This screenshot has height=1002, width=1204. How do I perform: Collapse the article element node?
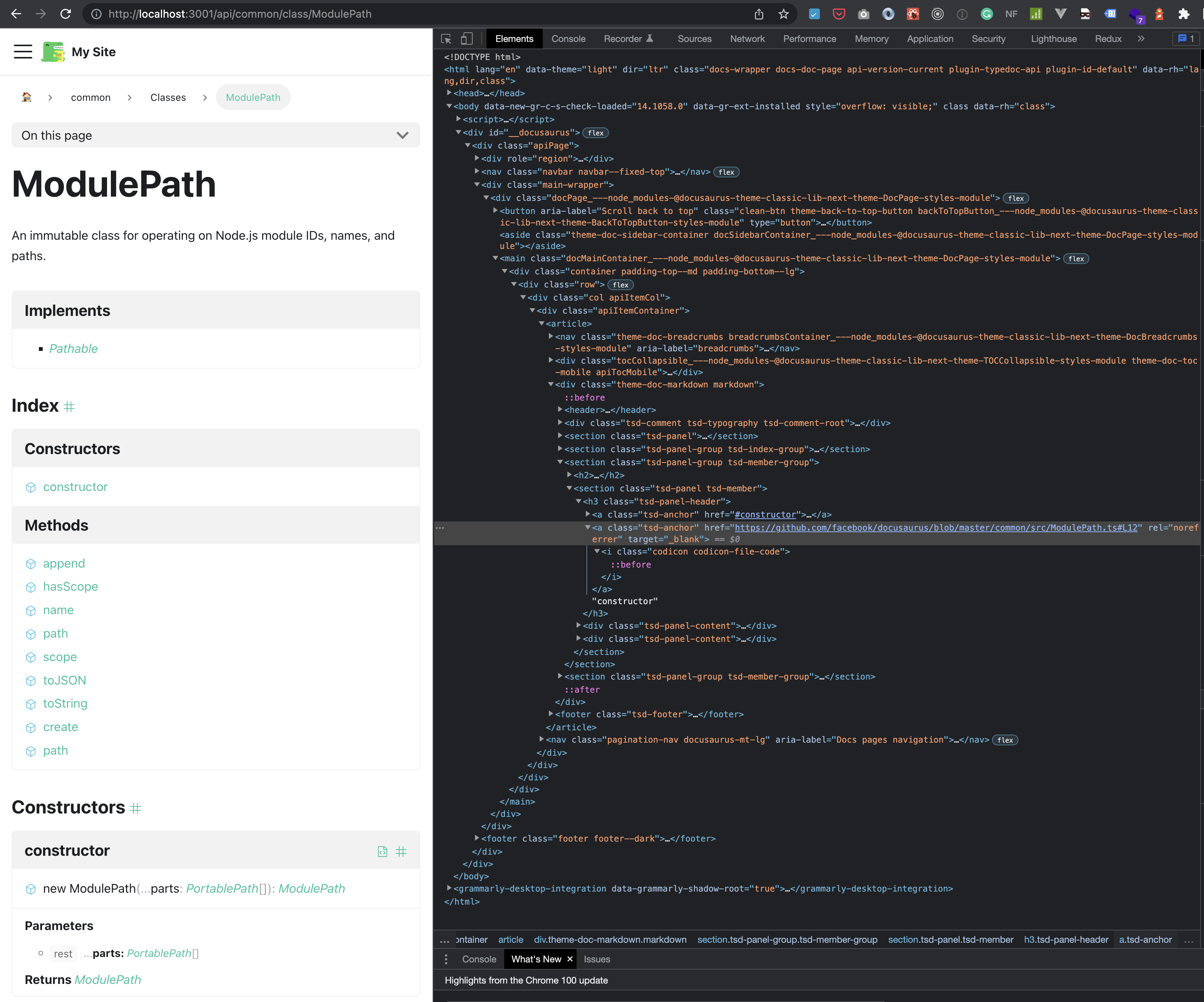541,323
